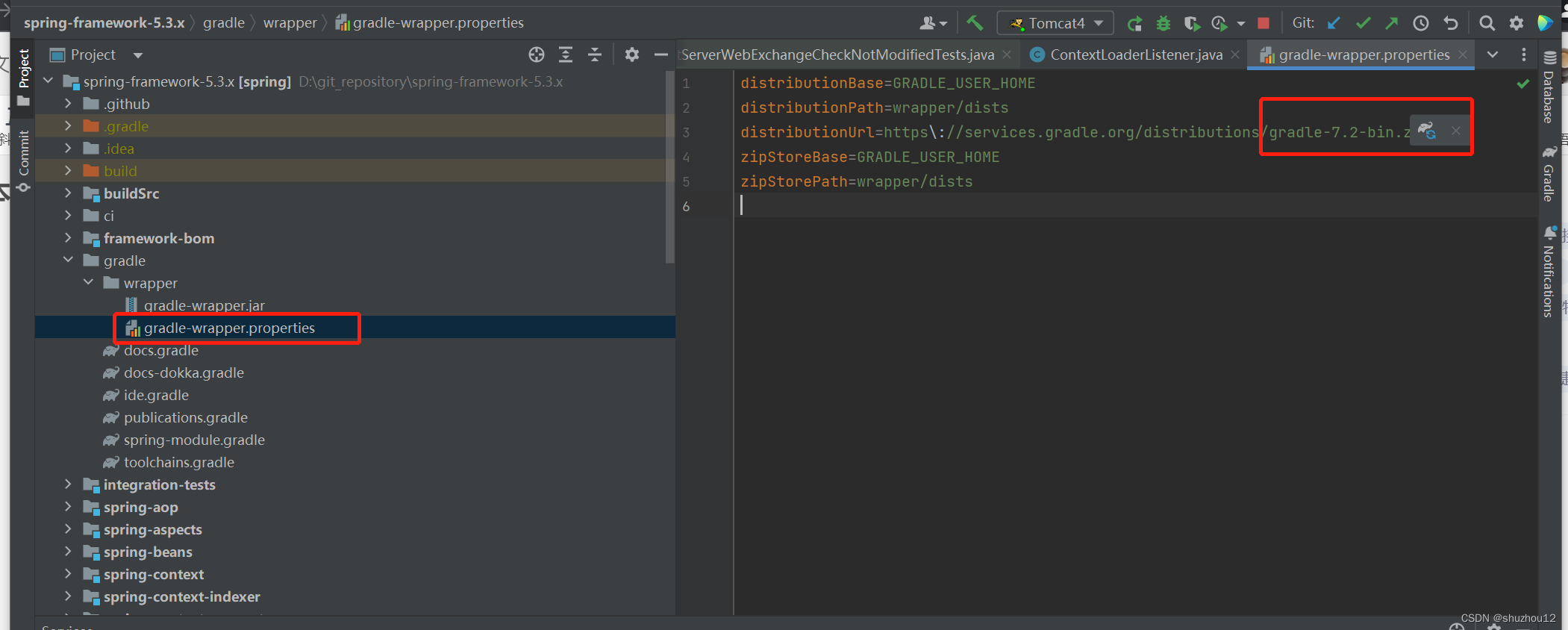Collapse the wrapper folder
The image size is (1568, 630).
point(88,282)
